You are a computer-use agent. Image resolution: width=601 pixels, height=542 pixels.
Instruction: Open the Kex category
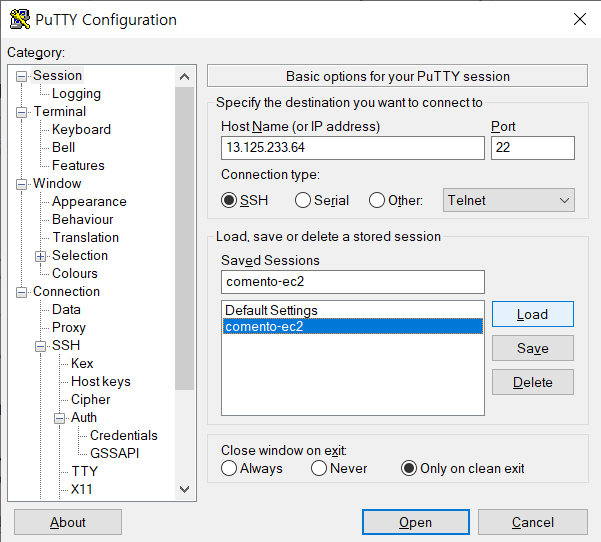pyautogui.click(x=82, y=364)
